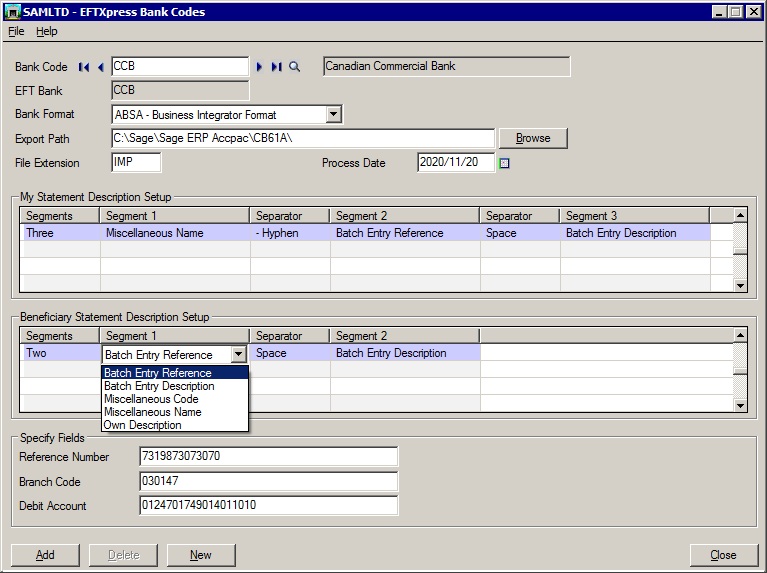Choose Miscellaneous Name from dropdown list
767x573 pixels.
tap(175, 412)
